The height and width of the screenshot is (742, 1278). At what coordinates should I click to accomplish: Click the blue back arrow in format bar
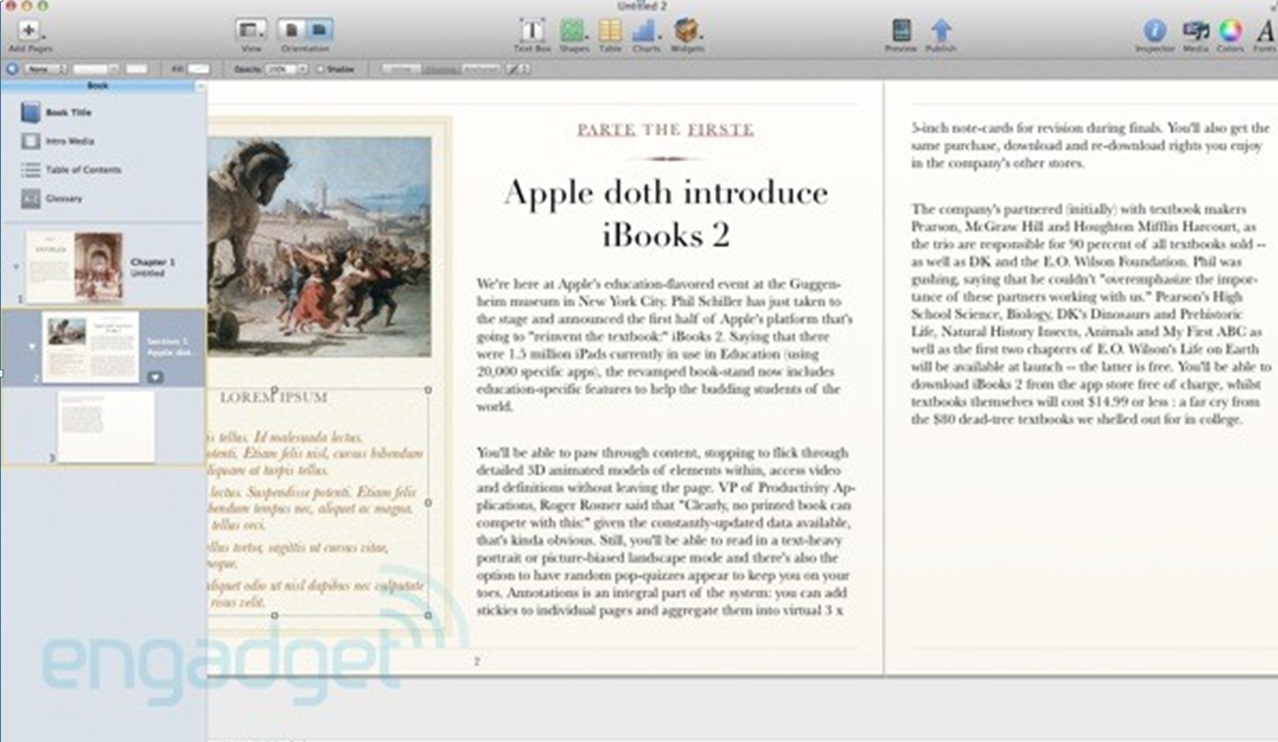tap(12, 69)
